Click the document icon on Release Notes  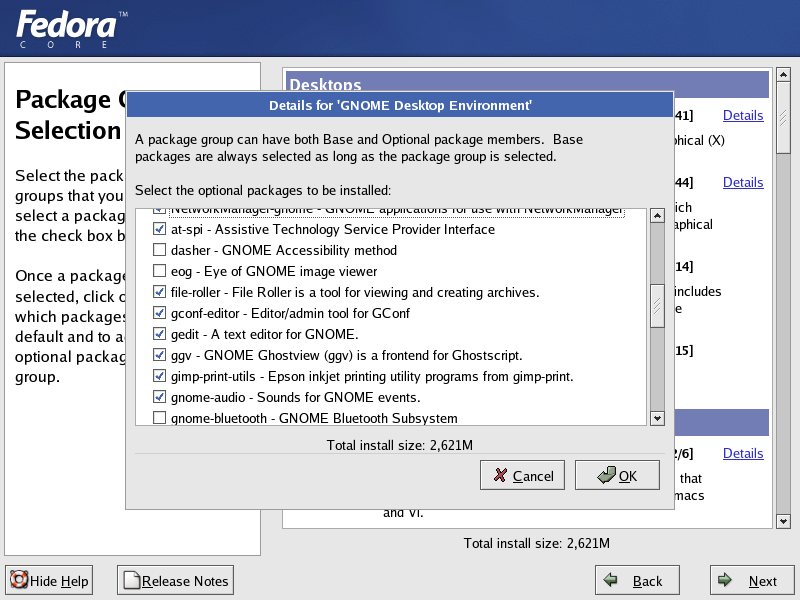click(132, 580)
